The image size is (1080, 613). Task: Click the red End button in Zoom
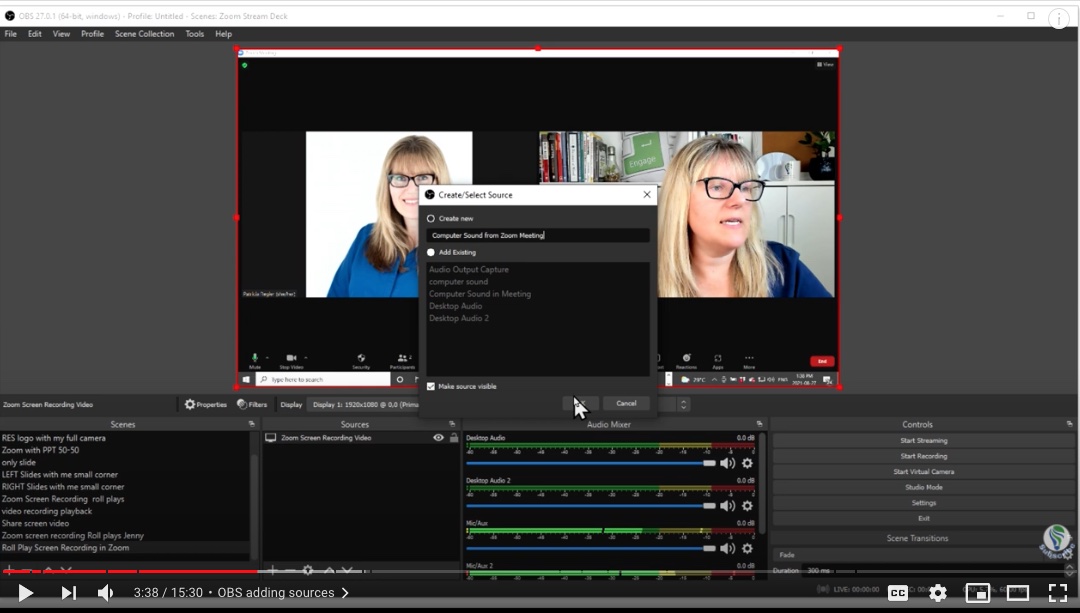(822, 361)
